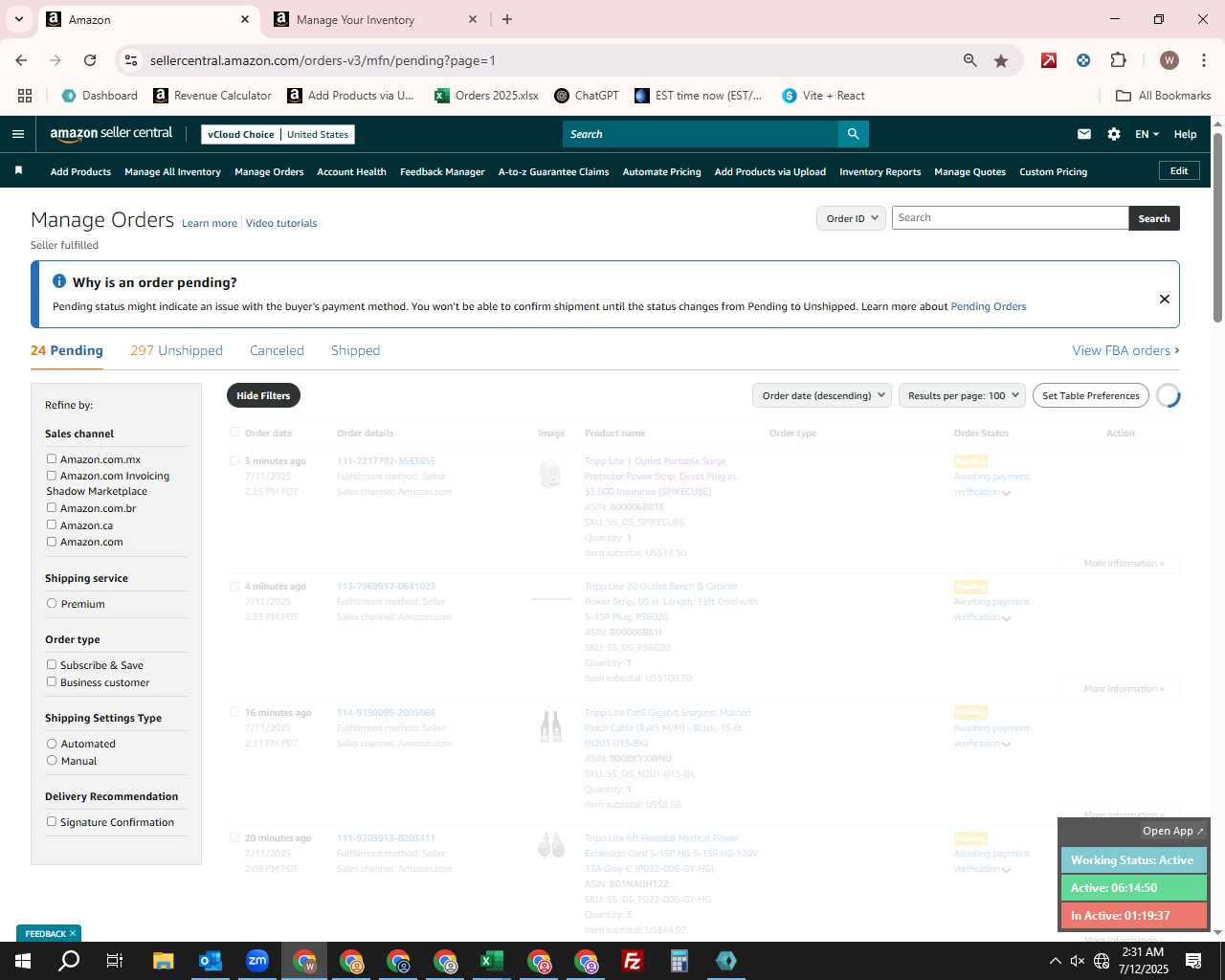
Task: Check the Subscribe & Save checkbox
Action: [52, 664]
